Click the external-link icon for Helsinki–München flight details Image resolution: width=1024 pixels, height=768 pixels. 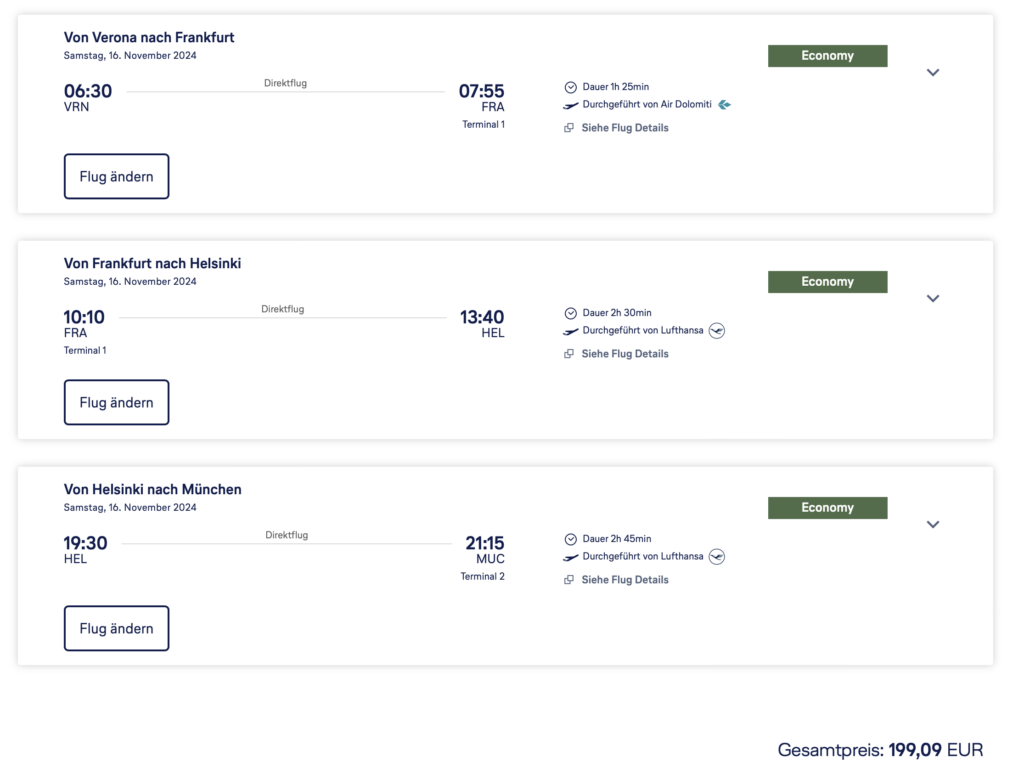pyautogui.click(x=569, y=580)
